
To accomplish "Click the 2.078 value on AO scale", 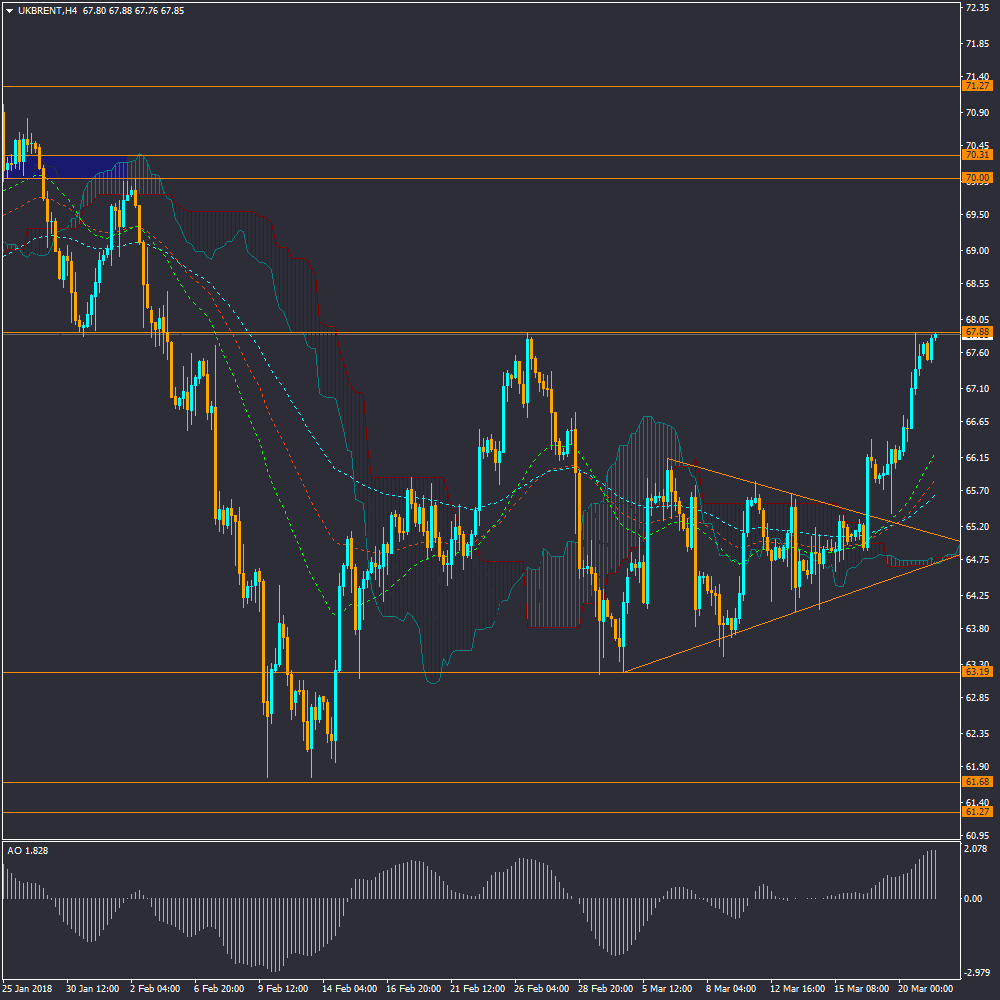I will [975, 848].
